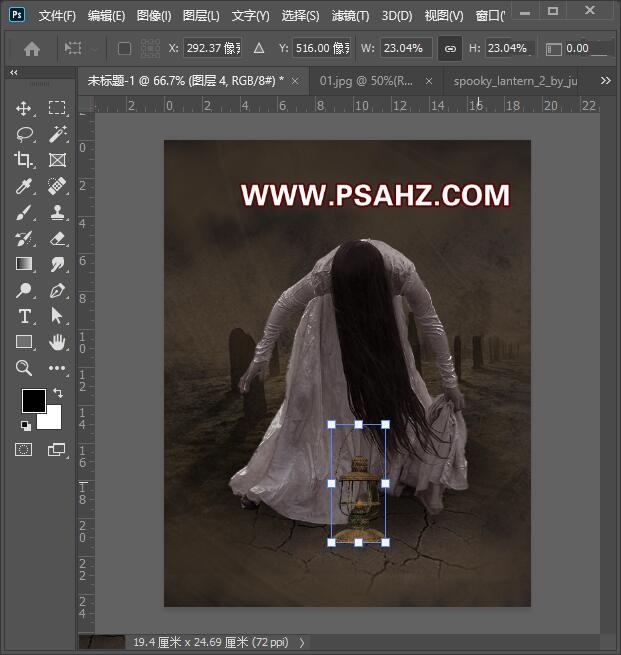Toggle the reference point checkbox

click(x=124, y=49)
